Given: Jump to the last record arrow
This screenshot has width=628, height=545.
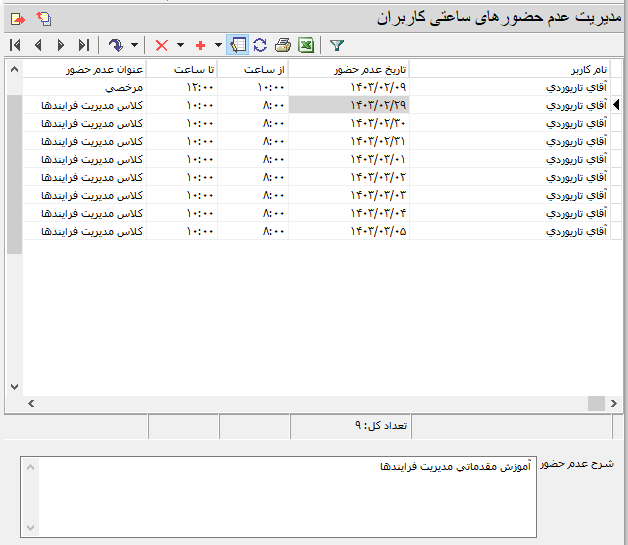Looking at the screenshot, I should point(84,45).
